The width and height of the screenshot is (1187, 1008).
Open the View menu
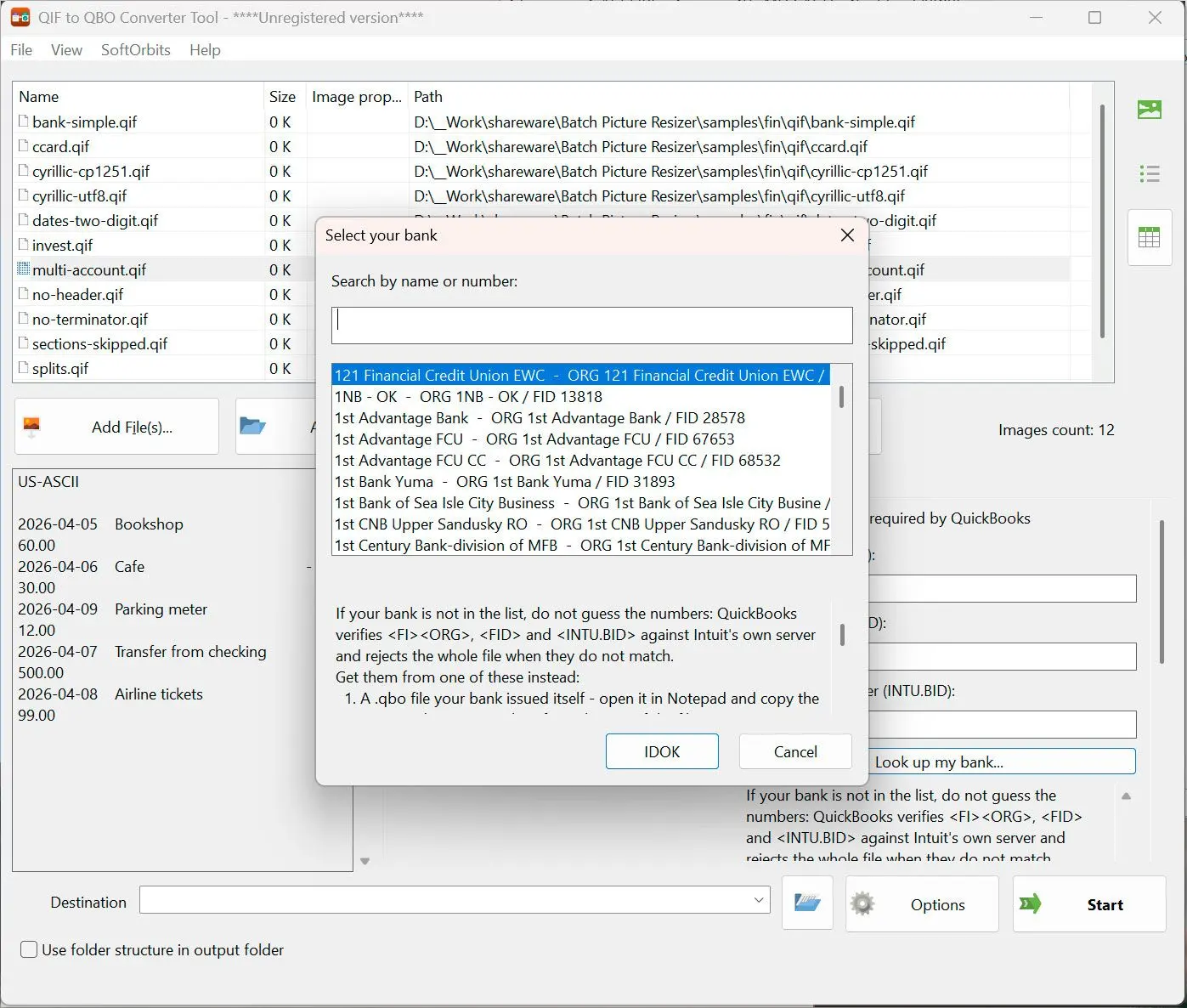pyautogui.click(x=66, y=50)
